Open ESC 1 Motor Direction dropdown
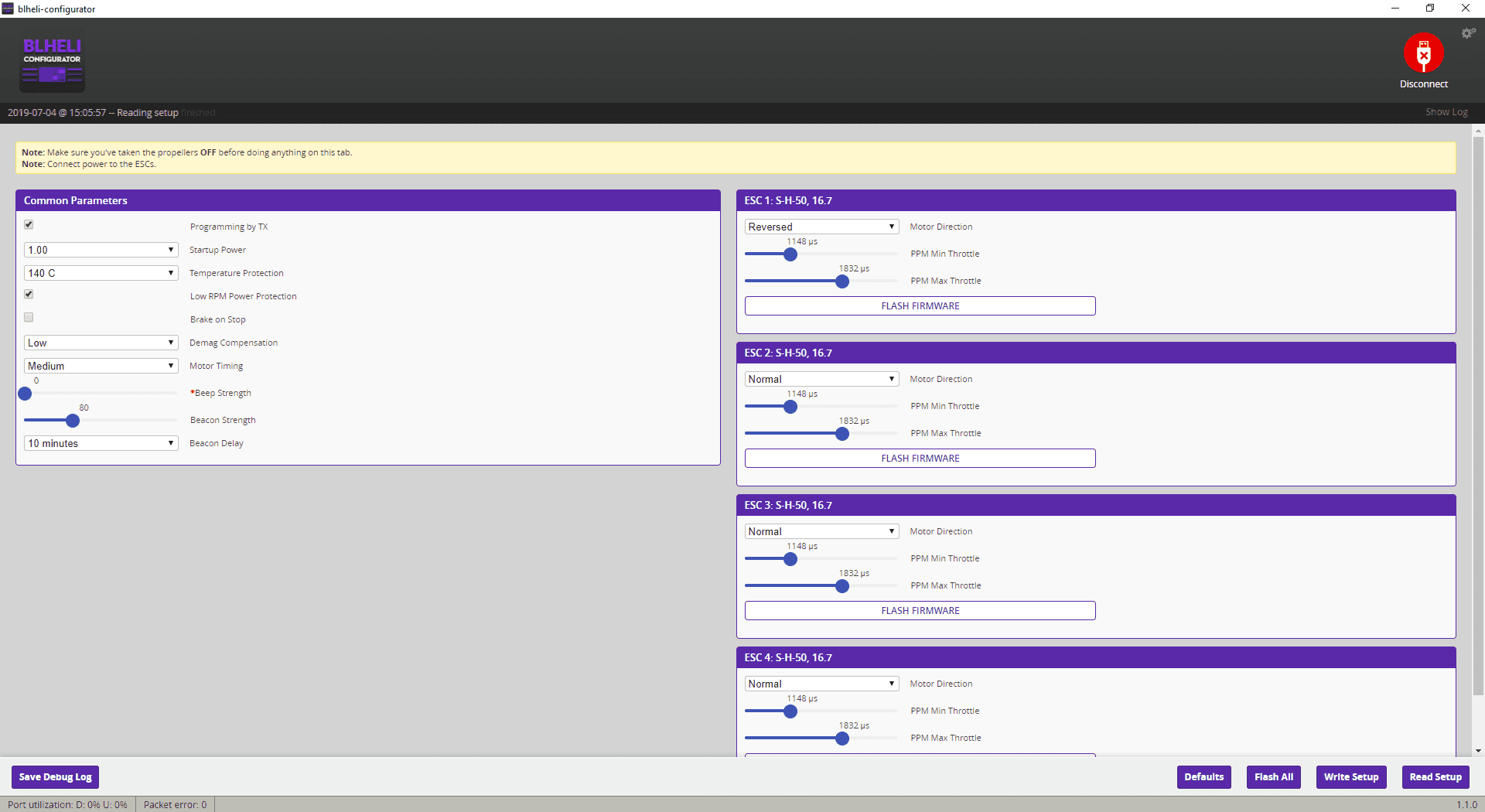The width and height of the screenshot is (1485, 812). pyautogui.click(x=821, y=227)
